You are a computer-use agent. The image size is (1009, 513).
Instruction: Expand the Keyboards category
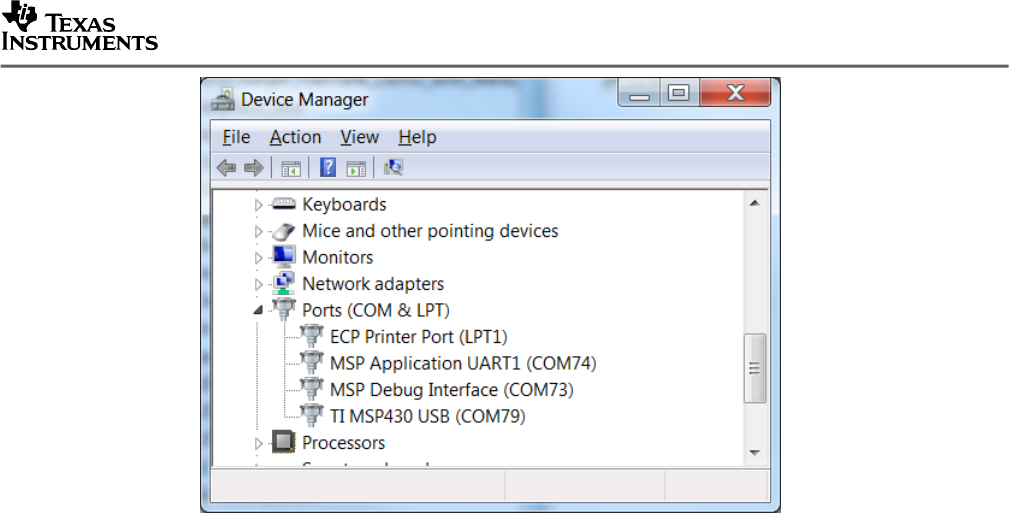tap(259, 205)
